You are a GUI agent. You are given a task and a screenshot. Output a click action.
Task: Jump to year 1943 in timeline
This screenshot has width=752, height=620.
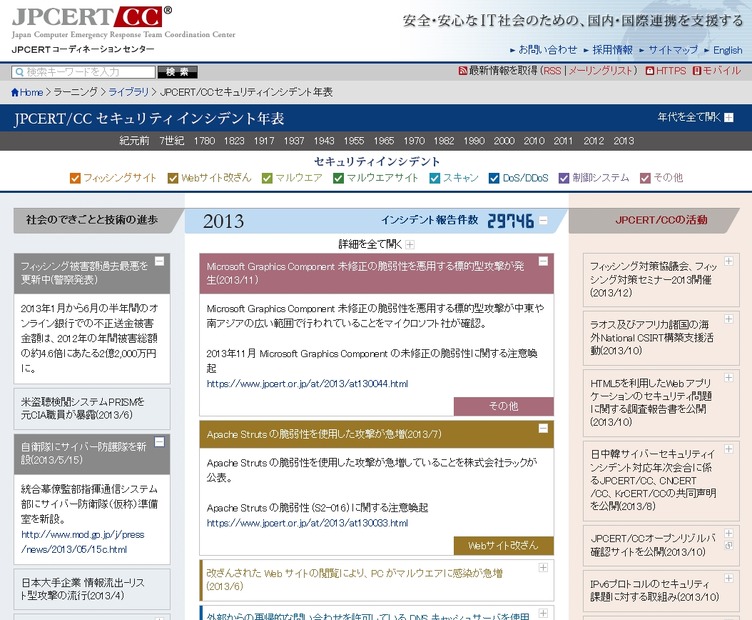point(324,141)
